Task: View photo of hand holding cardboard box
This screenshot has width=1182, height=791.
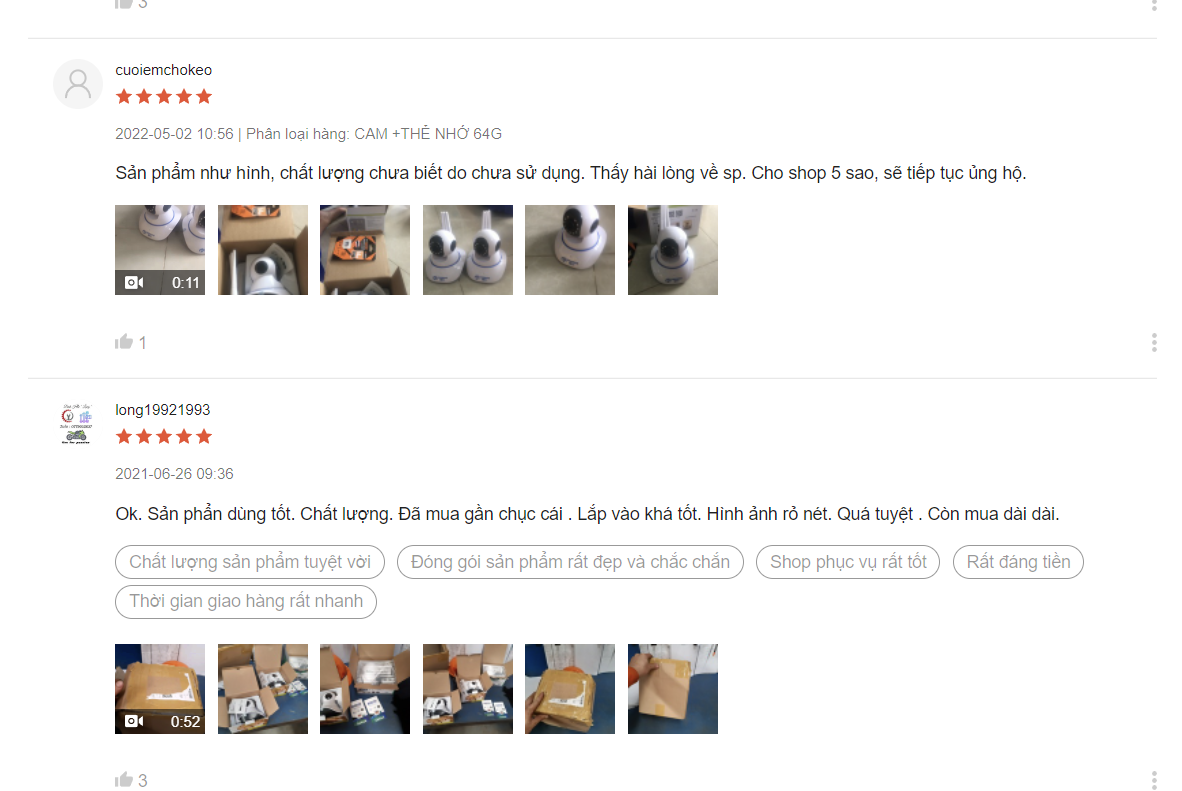Action: [x=672, y=688]
